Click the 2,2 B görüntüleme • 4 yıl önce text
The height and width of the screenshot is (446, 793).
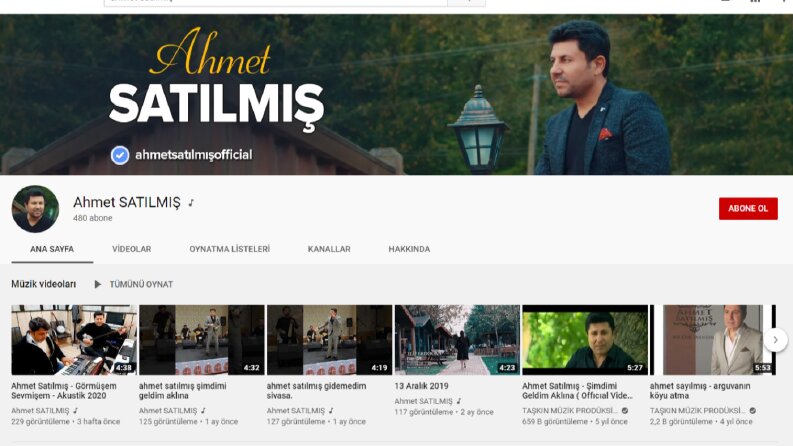coord(701,421)
